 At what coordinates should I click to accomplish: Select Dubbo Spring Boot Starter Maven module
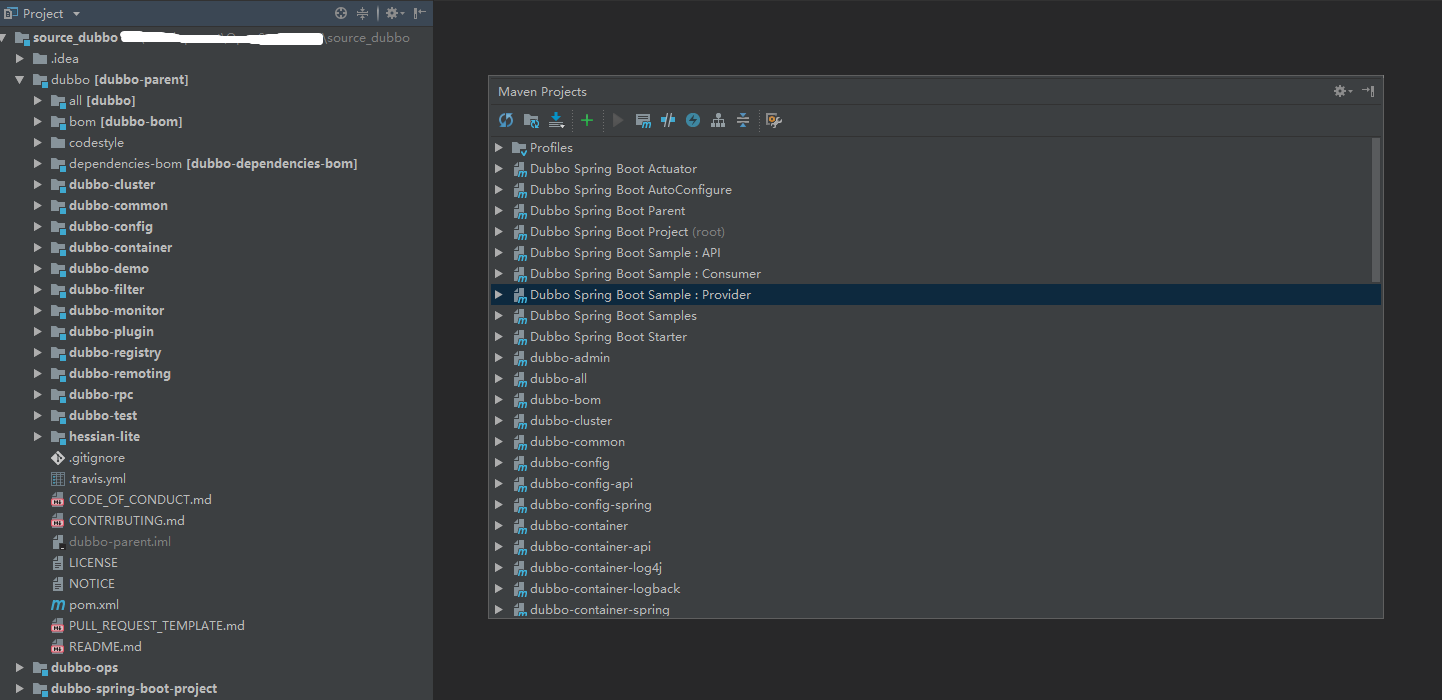click(608, 337)
